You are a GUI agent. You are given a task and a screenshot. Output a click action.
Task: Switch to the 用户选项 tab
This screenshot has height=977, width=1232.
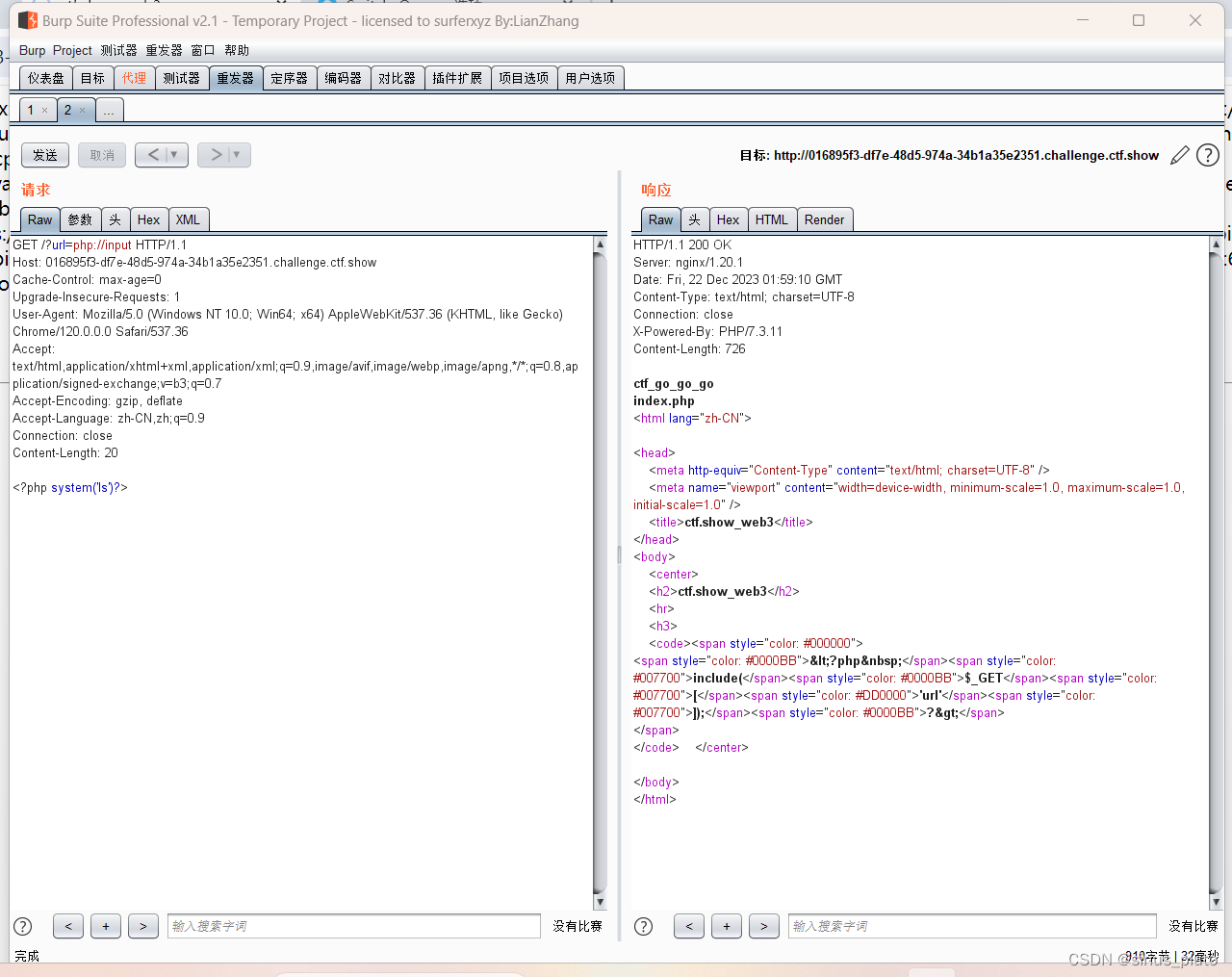(590, 78)
